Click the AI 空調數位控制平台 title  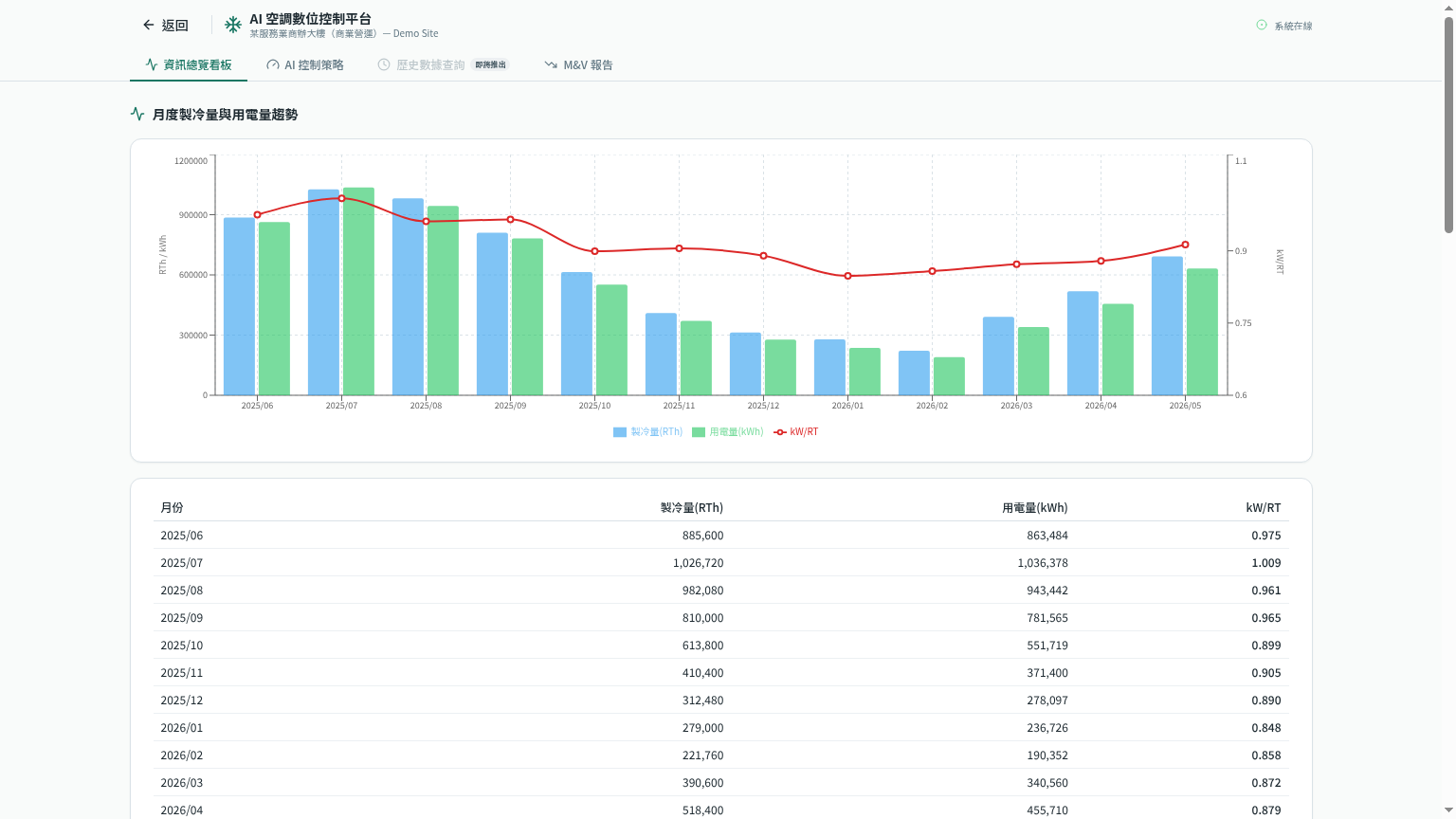311,19
